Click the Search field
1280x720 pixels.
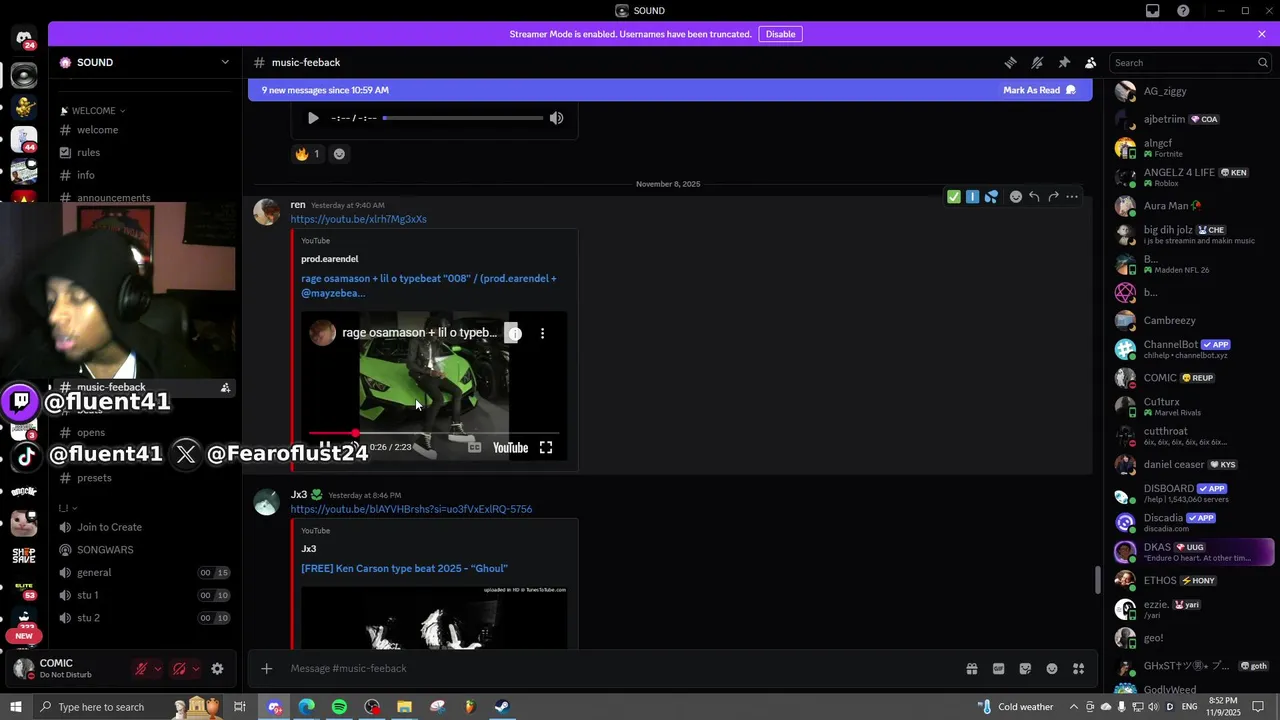1190,62
